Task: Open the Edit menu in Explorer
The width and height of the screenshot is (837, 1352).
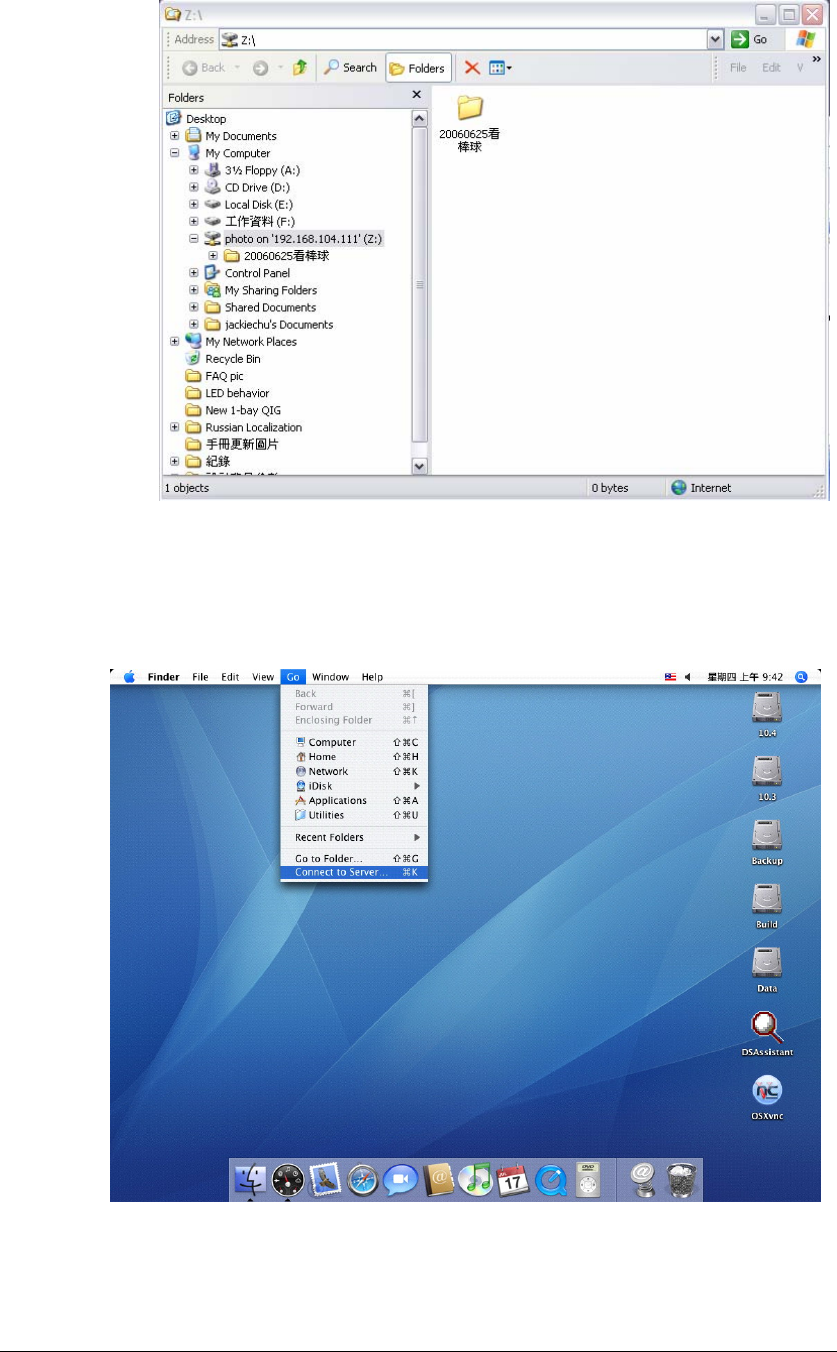Action: [771, 68]
